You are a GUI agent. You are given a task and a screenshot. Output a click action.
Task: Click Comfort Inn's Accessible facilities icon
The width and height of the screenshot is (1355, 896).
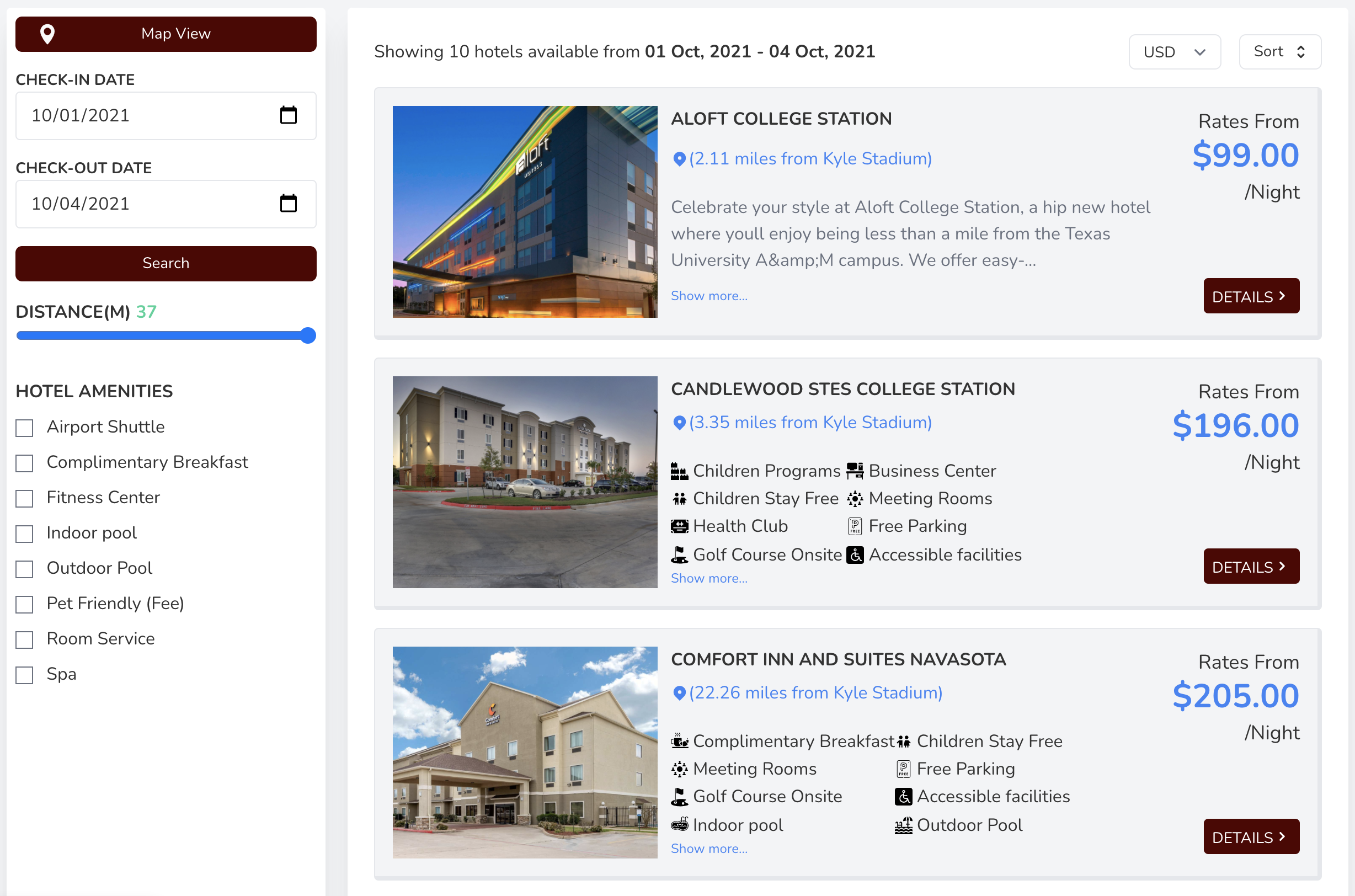pos(904,797)
